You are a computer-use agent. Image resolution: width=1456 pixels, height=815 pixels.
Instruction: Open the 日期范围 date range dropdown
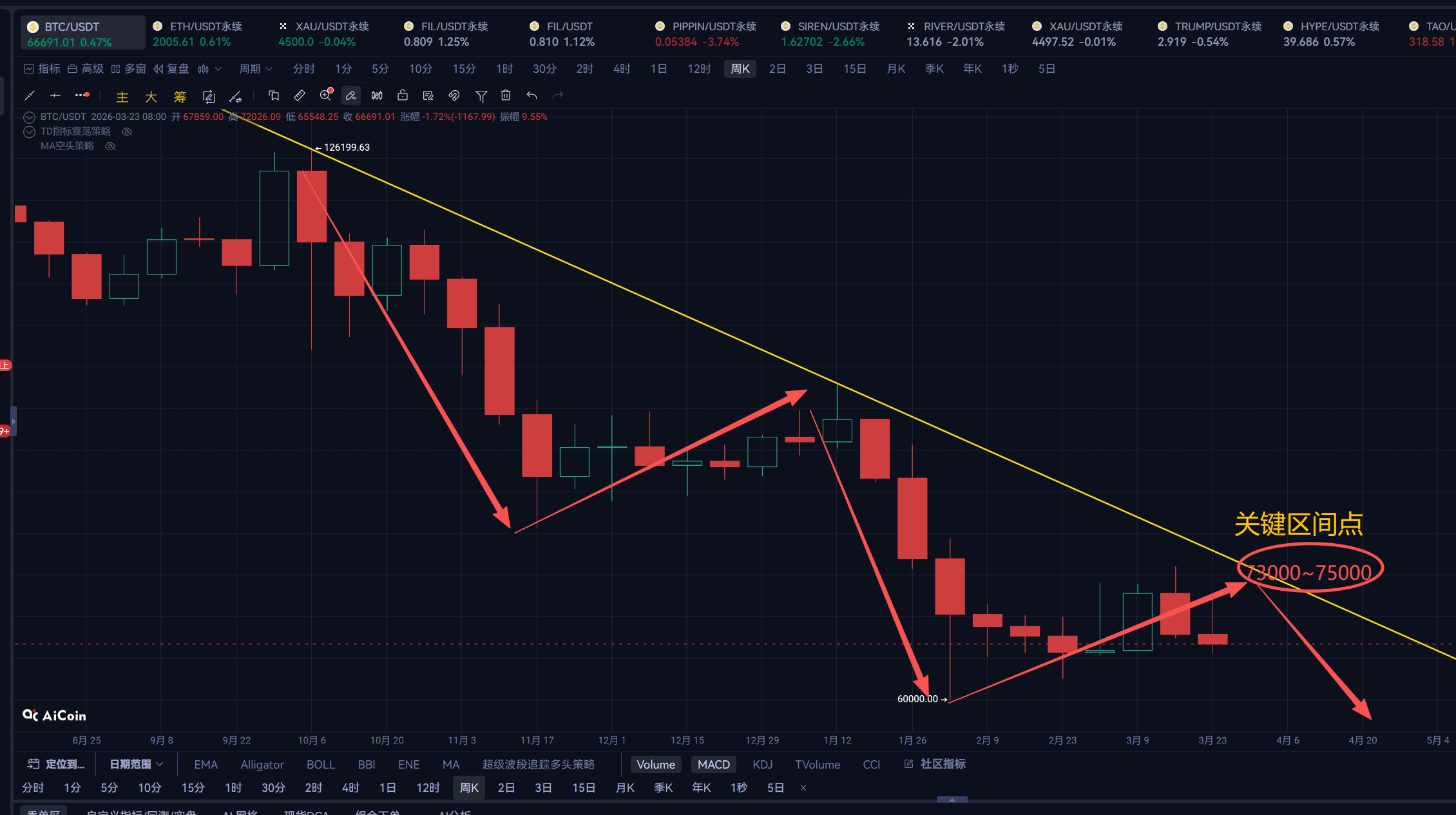[x=136, y=764]
